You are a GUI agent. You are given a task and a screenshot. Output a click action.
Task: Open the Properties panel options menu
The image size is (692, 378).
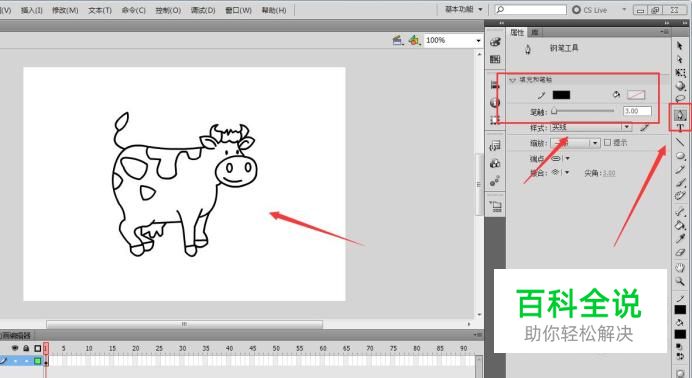(x=664, y=32)
